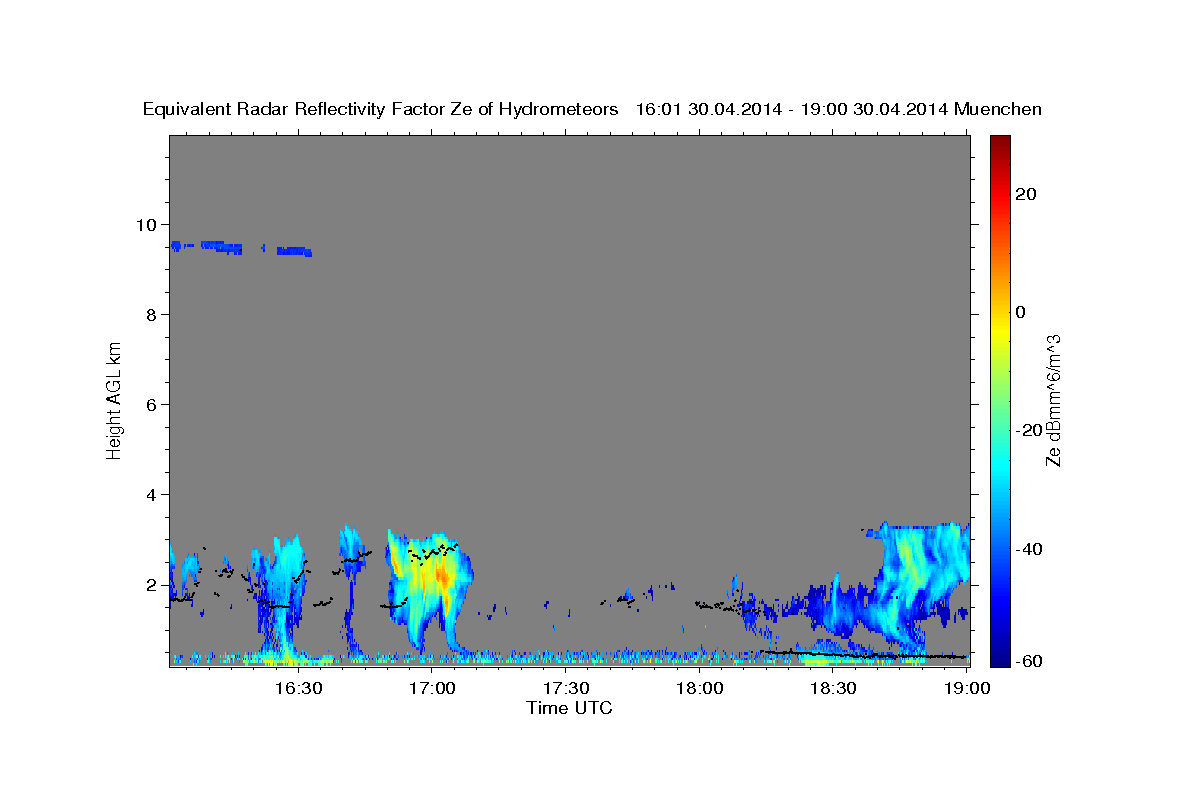Click the high cirrus echo near 9.5 km

pos(241,247)
